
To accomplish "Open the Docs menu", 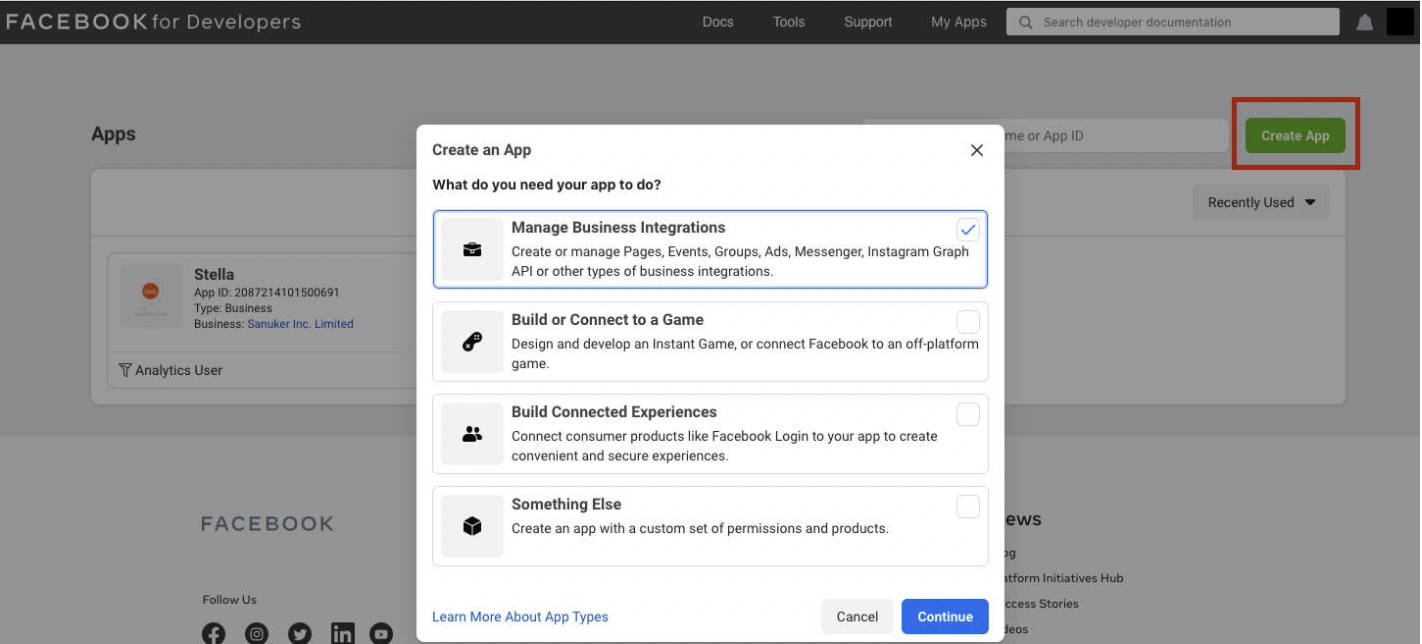I will tap(718, 22).
